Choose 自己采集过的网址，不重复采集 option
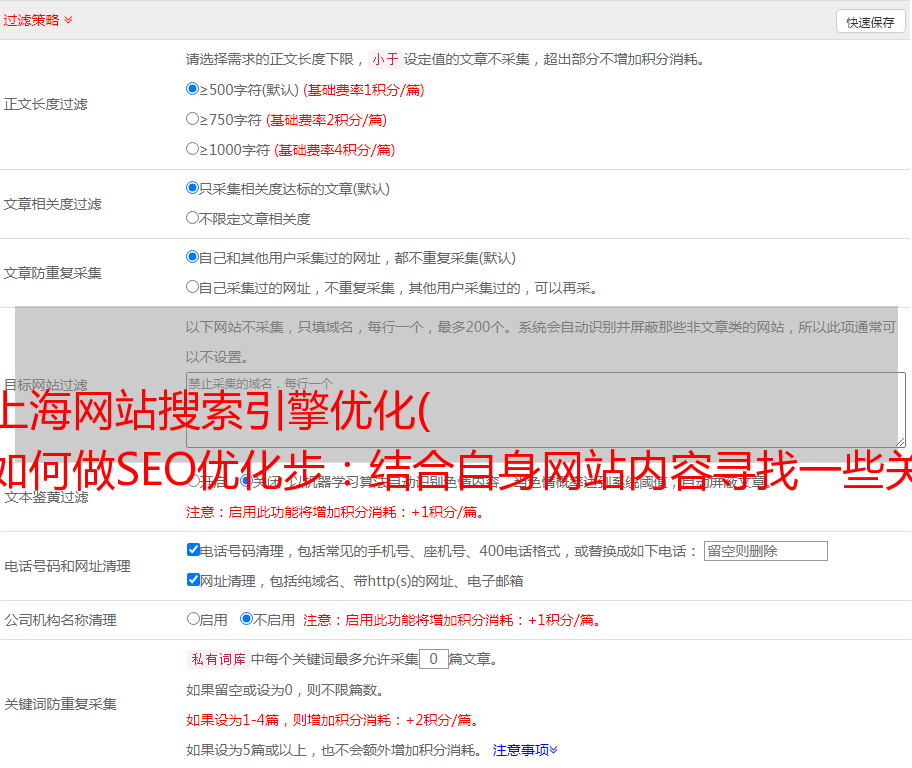 (x=193, y=287)
